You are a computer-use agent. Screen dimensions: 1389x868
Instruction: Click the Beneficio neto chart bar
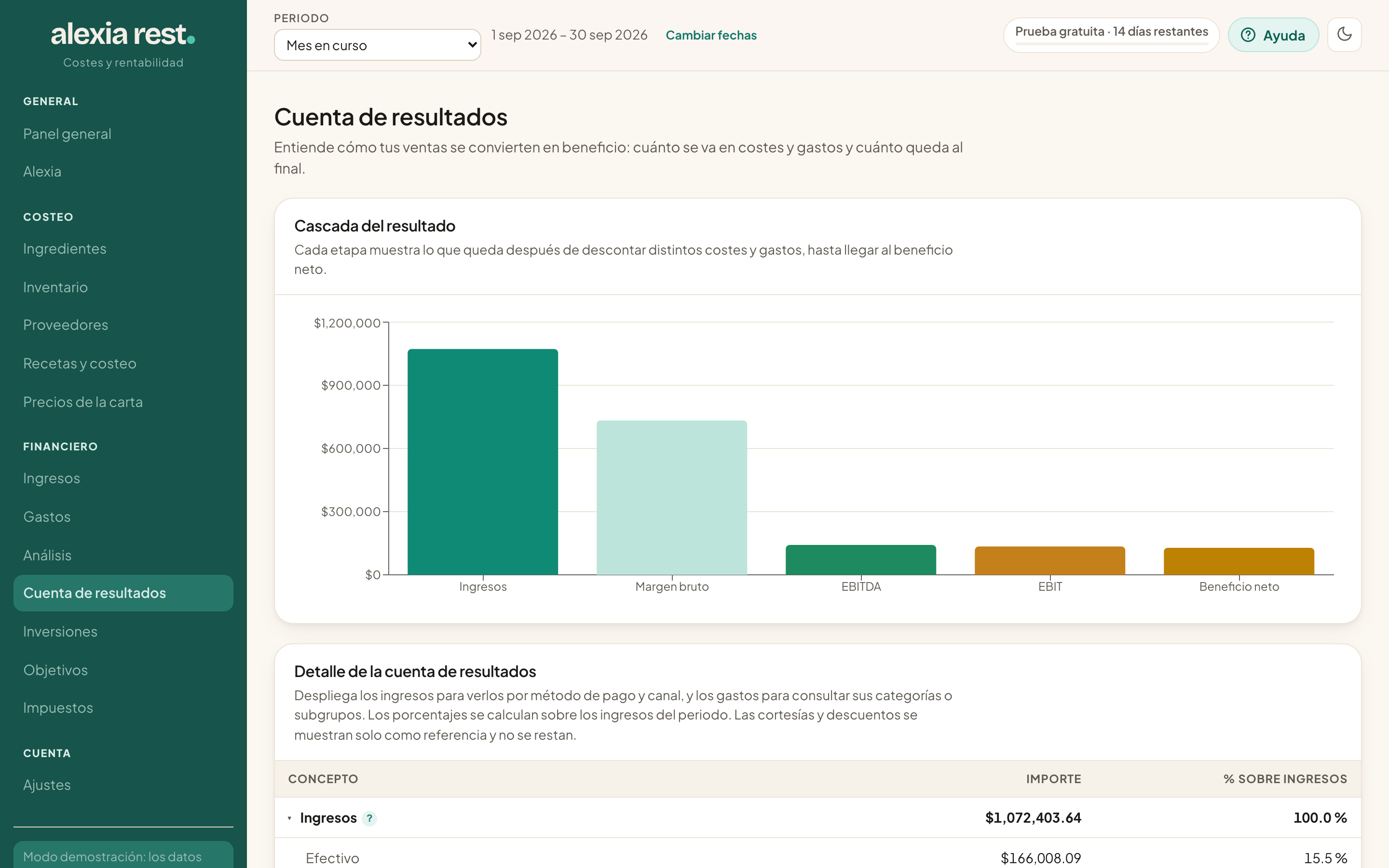pyautogui.click(x=1239, y=561)
